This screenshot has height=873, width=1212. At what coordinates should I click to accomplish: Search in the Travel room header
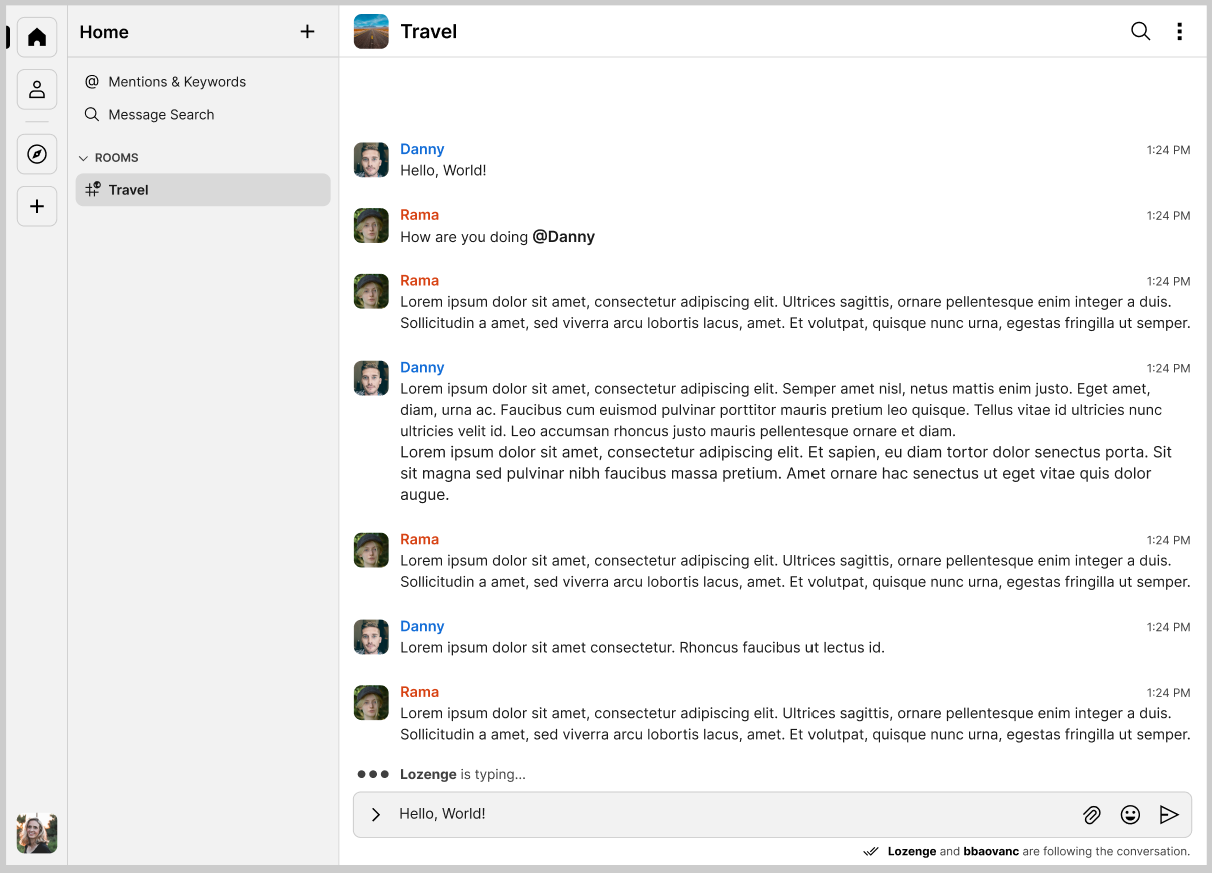(1140, 31)
